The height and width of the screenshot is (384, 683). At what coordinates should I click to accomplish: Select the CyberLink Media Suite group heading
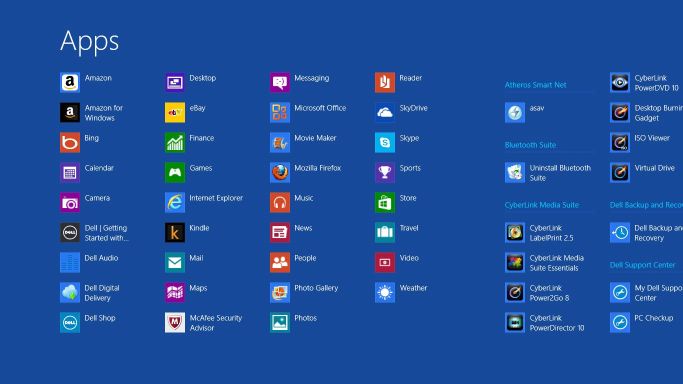tap(541, 205)
